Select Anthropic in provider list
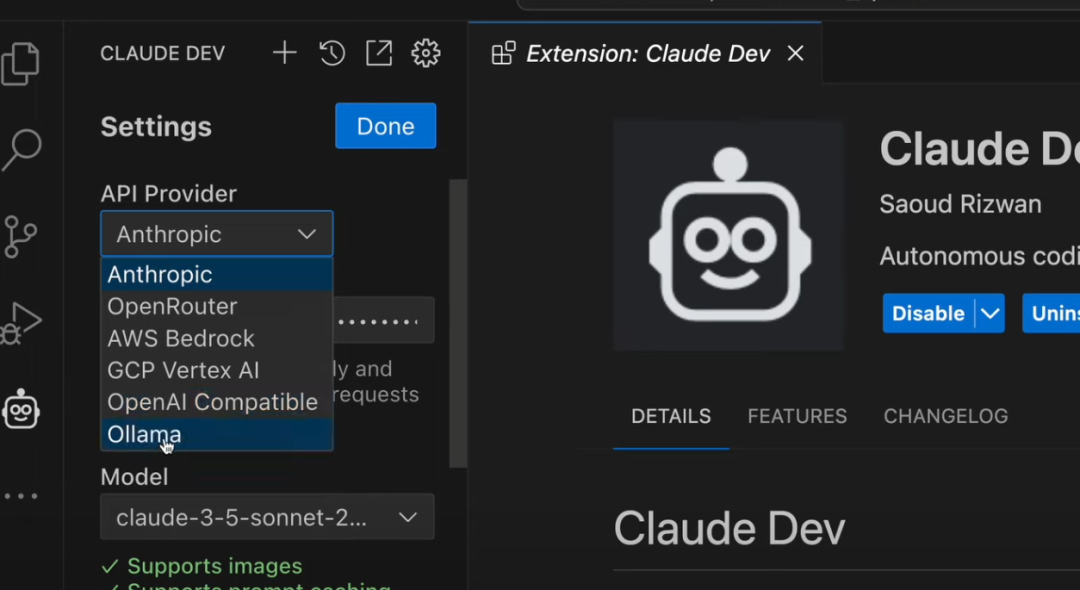The width and height of the screenshot is (1080, 590). (217, 275)
